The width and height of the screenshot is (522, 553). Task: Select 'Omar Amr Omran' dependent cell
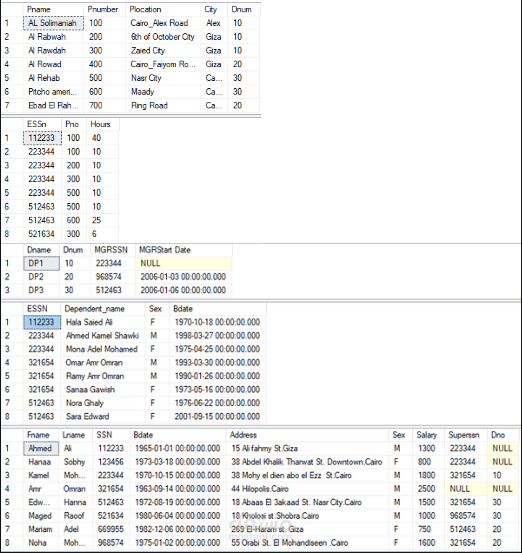click(x=103, y=363)
